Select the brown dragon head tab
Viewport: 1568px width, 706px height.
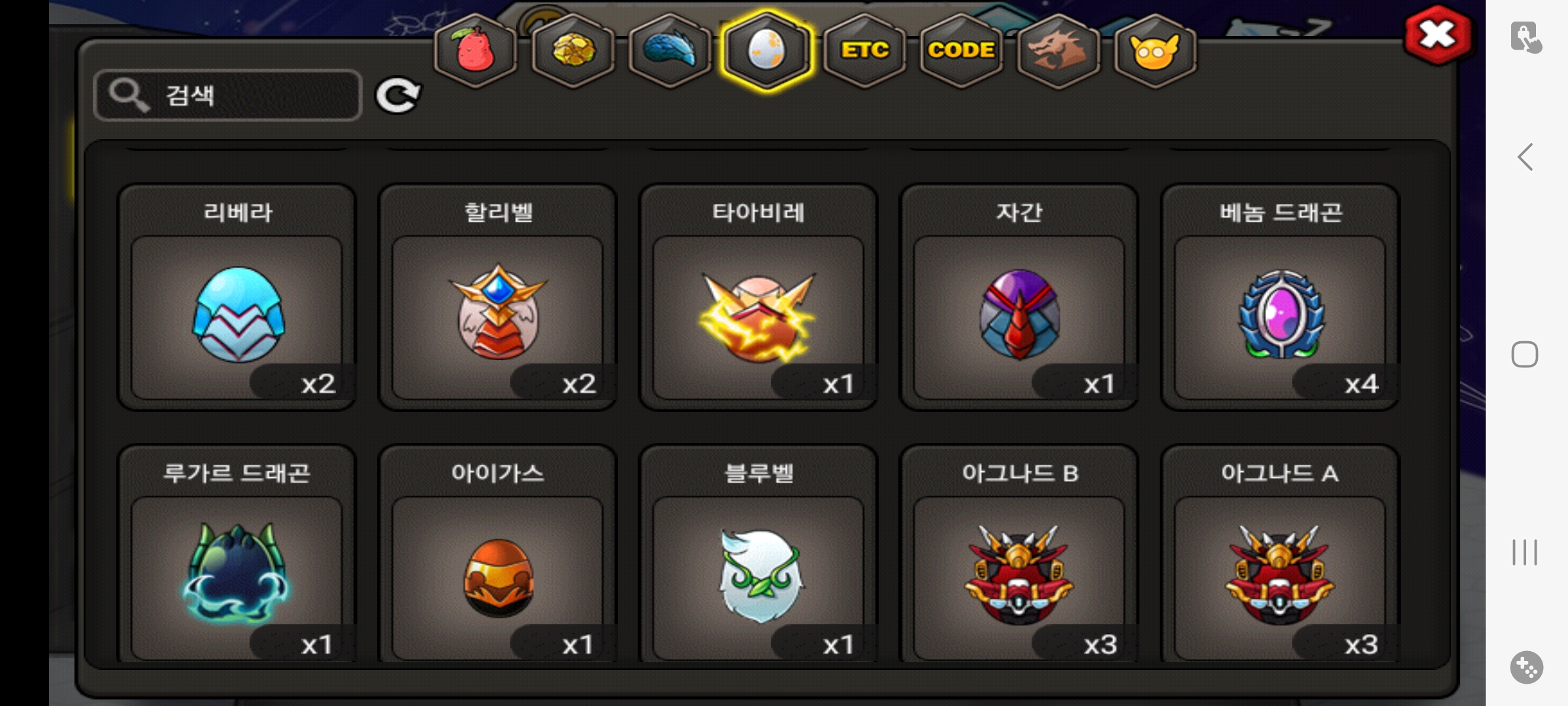(x=1058, y=50)
